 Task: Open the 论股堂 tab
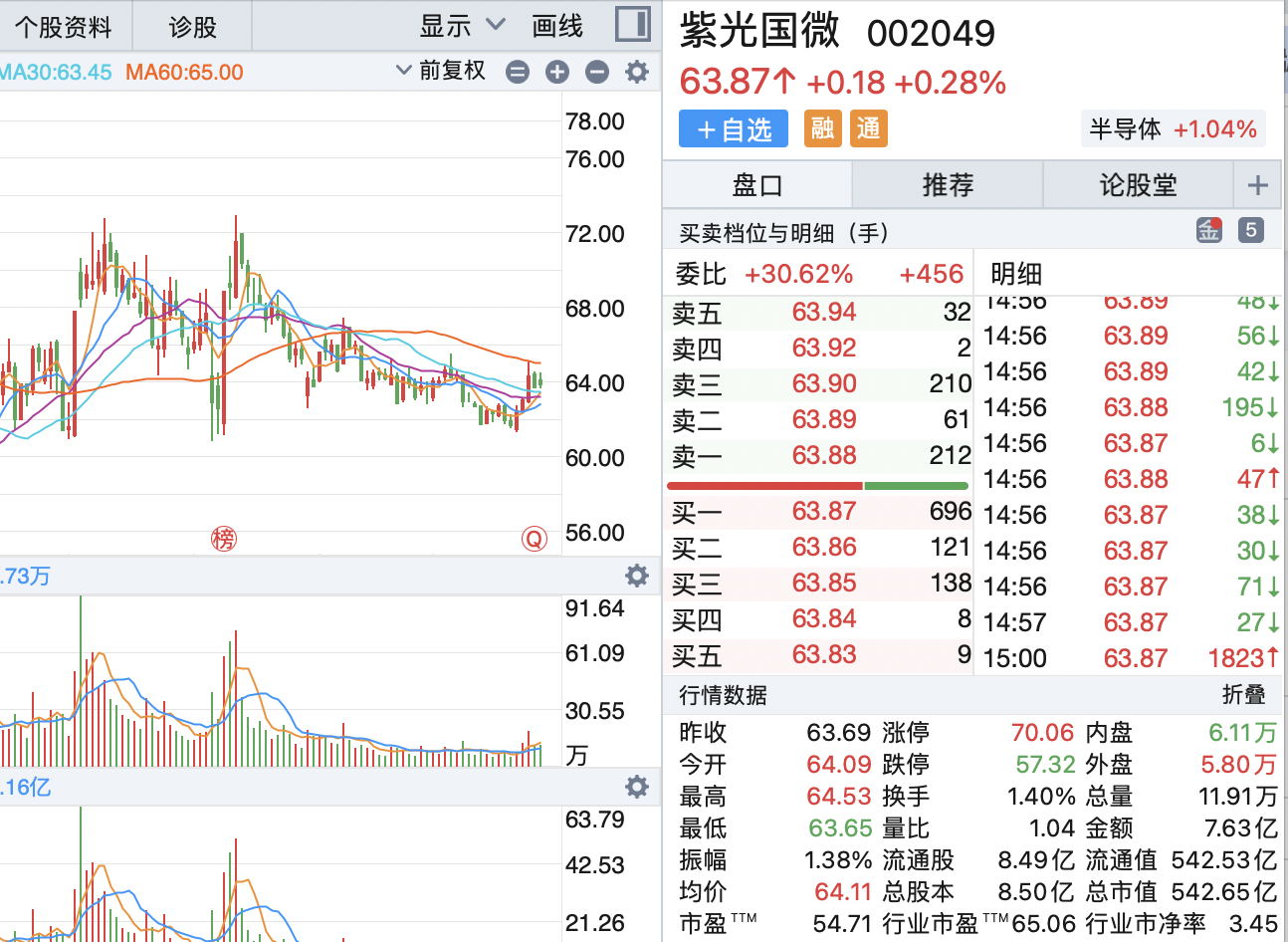1139,185
